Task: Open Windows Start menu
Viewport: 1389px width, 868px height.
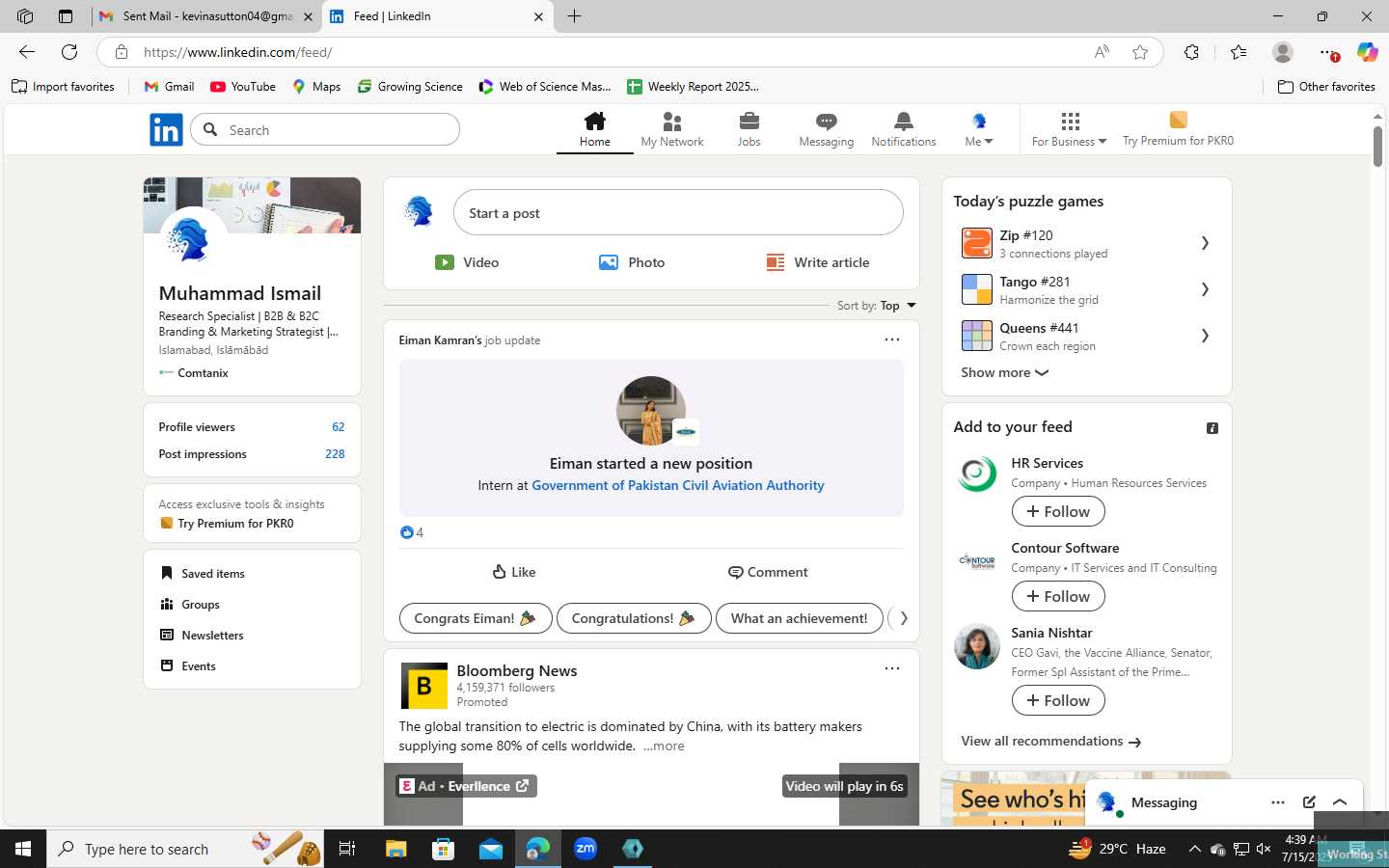Action: click(x=23, y=849)
